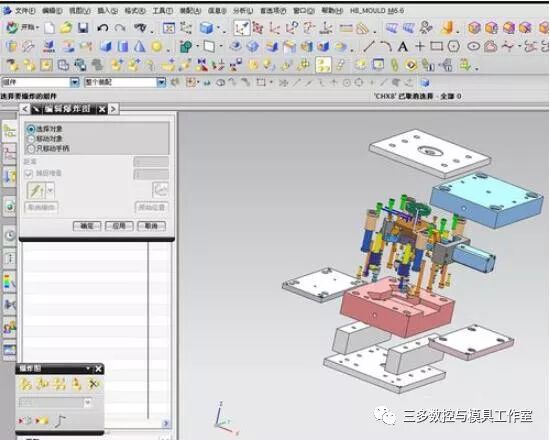This screenshot has width=550, height=441.
Task: Select the Cylinder primitive icon
Action: pyautogui.click(x=123, y=46)
